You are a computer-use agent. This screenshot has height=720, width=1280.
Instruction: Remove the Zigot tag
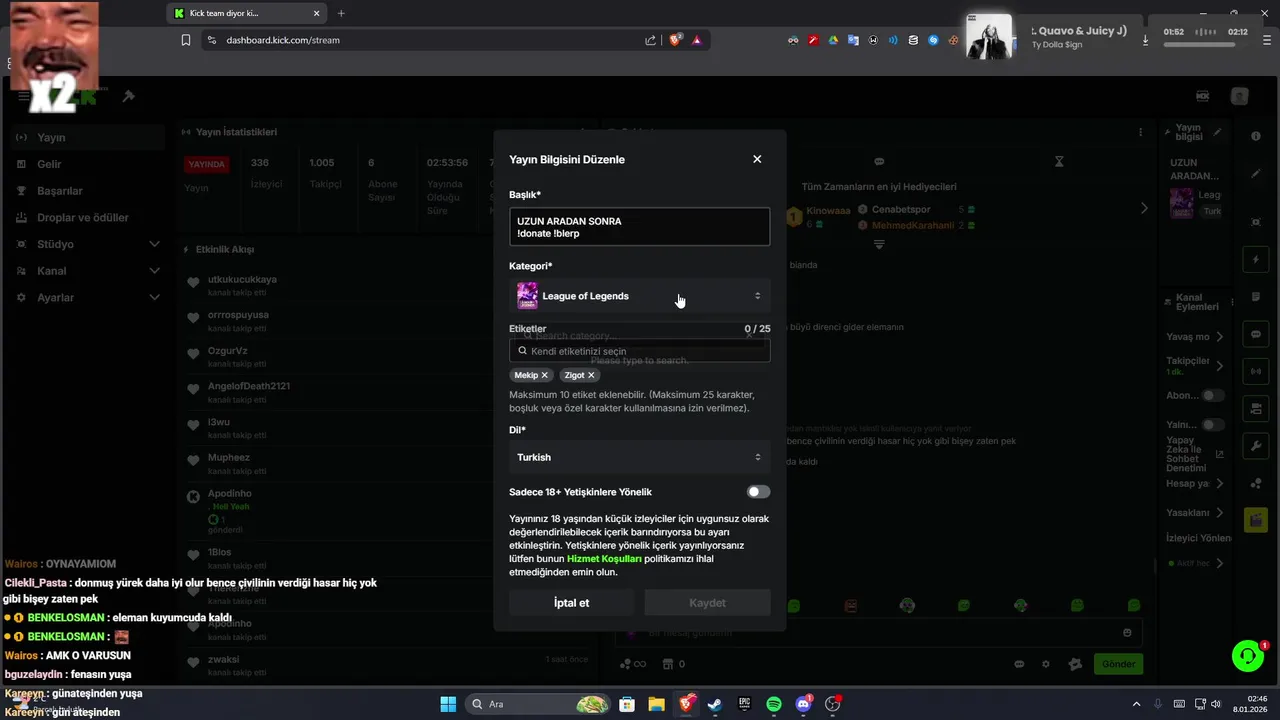pyautogui.click(x=591, y=375)
